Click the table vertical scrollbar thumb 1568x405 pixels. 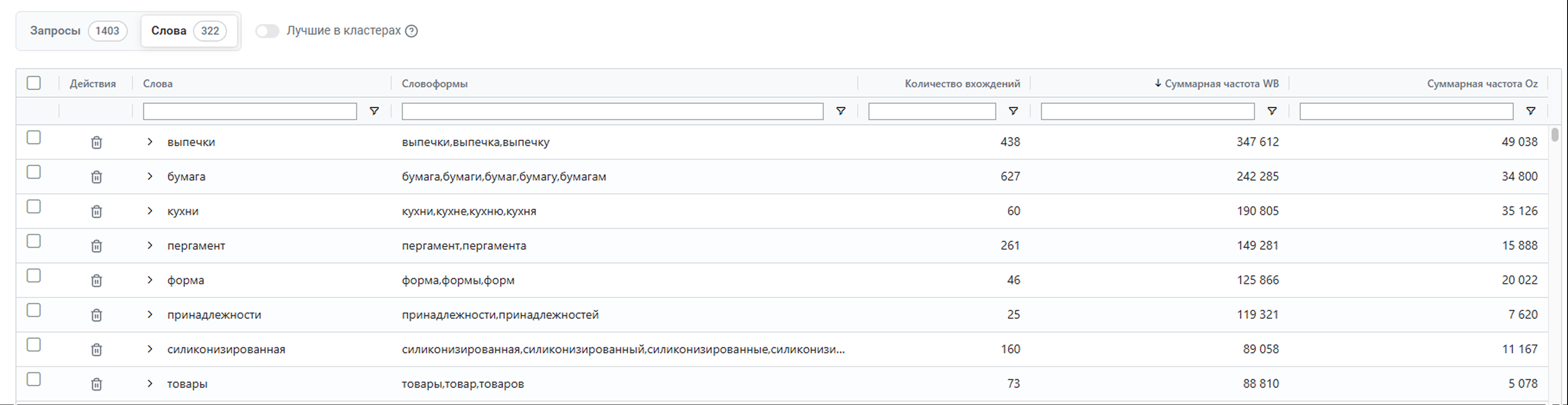tap(1555, 134)
